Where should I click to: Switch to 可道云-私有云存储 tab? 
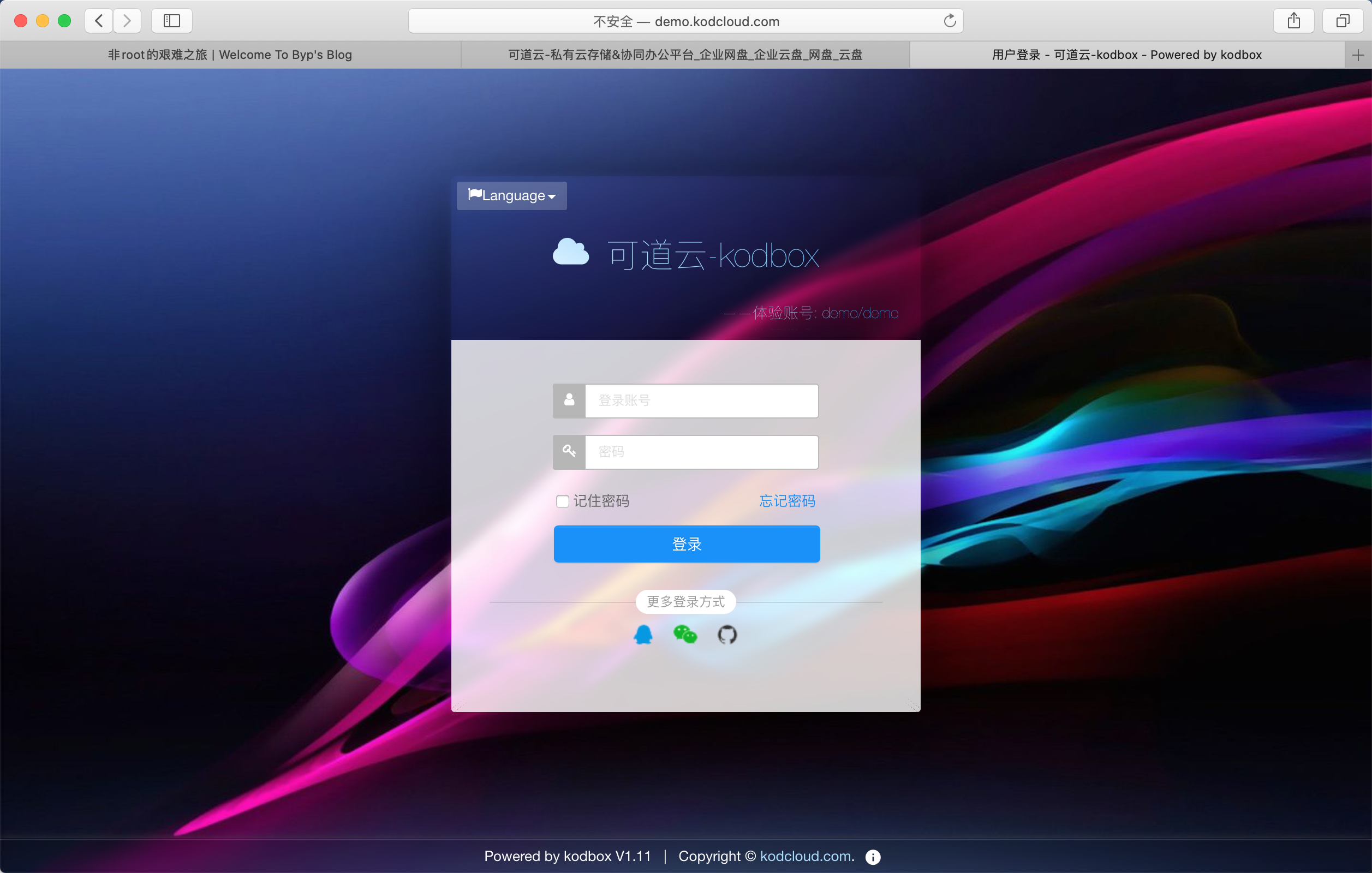(685, 55)
